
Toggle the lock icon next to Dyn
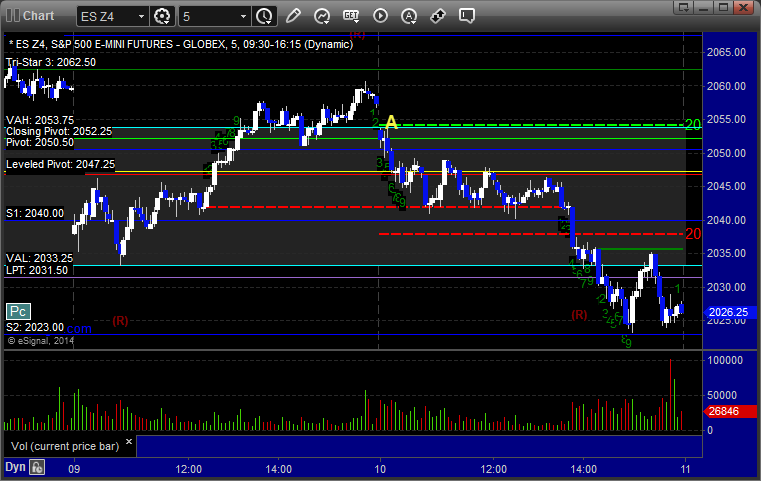click(x=37, y=467)
